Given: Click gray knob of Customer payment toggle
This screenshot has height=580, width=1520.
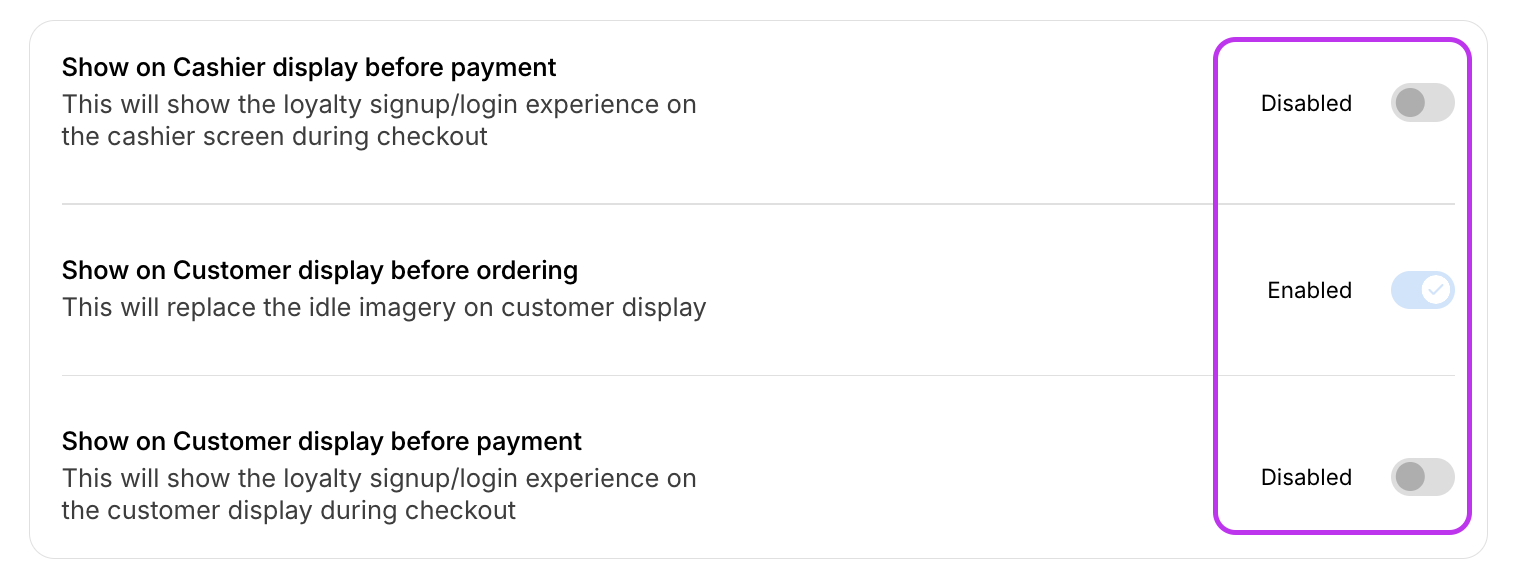Looking at the screenshot, I should tap(1410, 477).
